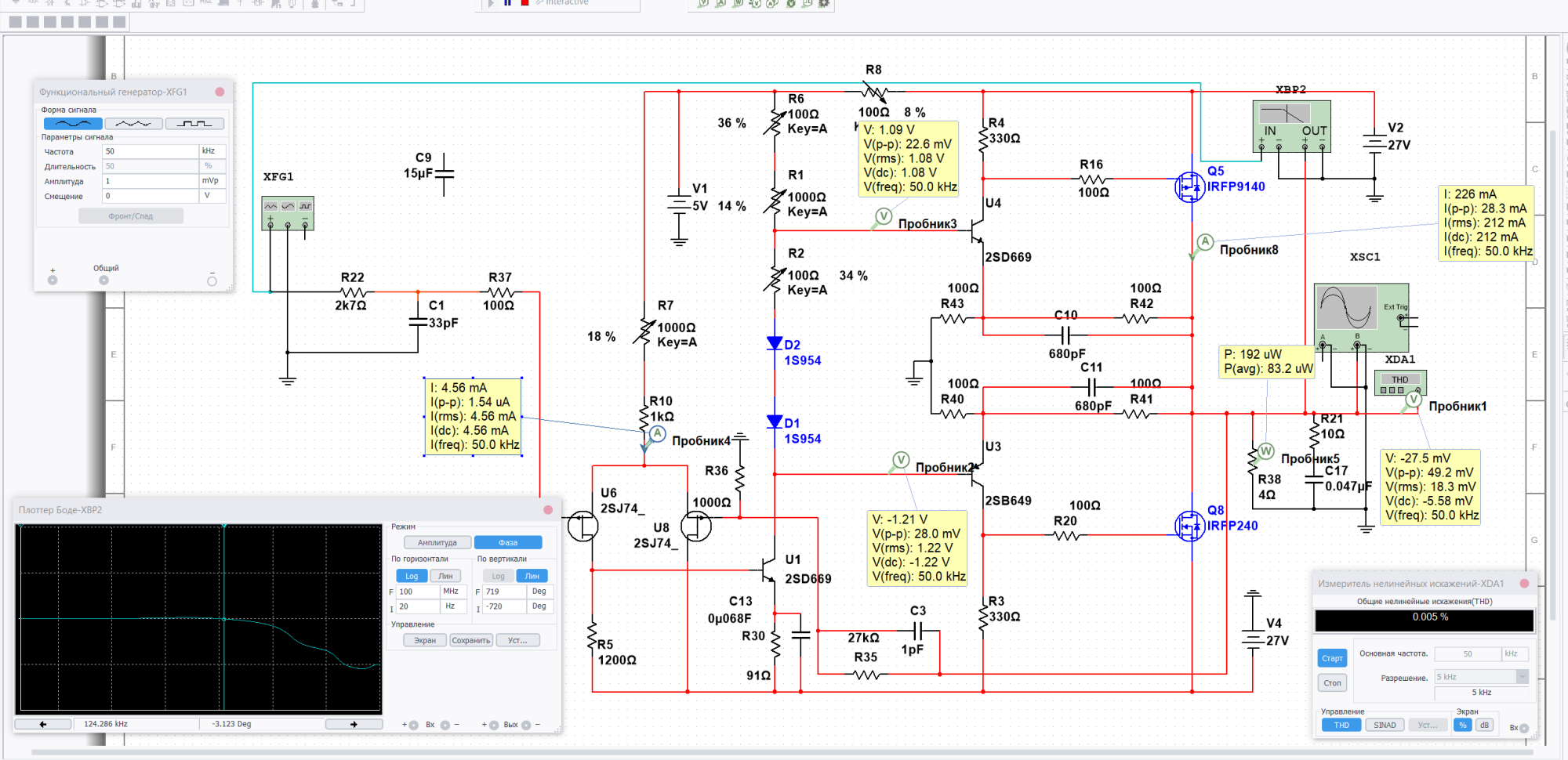Close the Плоттер Боде-XBP2 panel
Viewport: 1568px width, 760px height.
[548, 510]
